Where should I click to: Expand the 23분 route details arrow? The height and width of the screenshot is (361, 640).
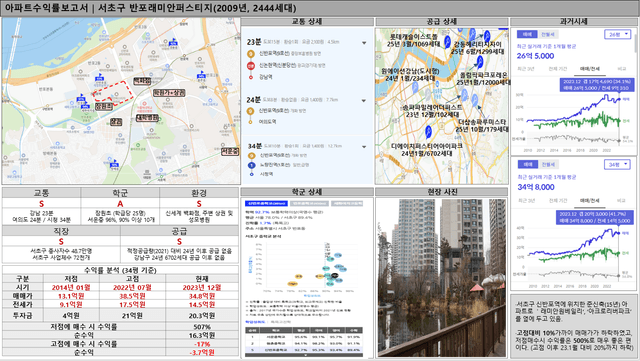point(364,42)
